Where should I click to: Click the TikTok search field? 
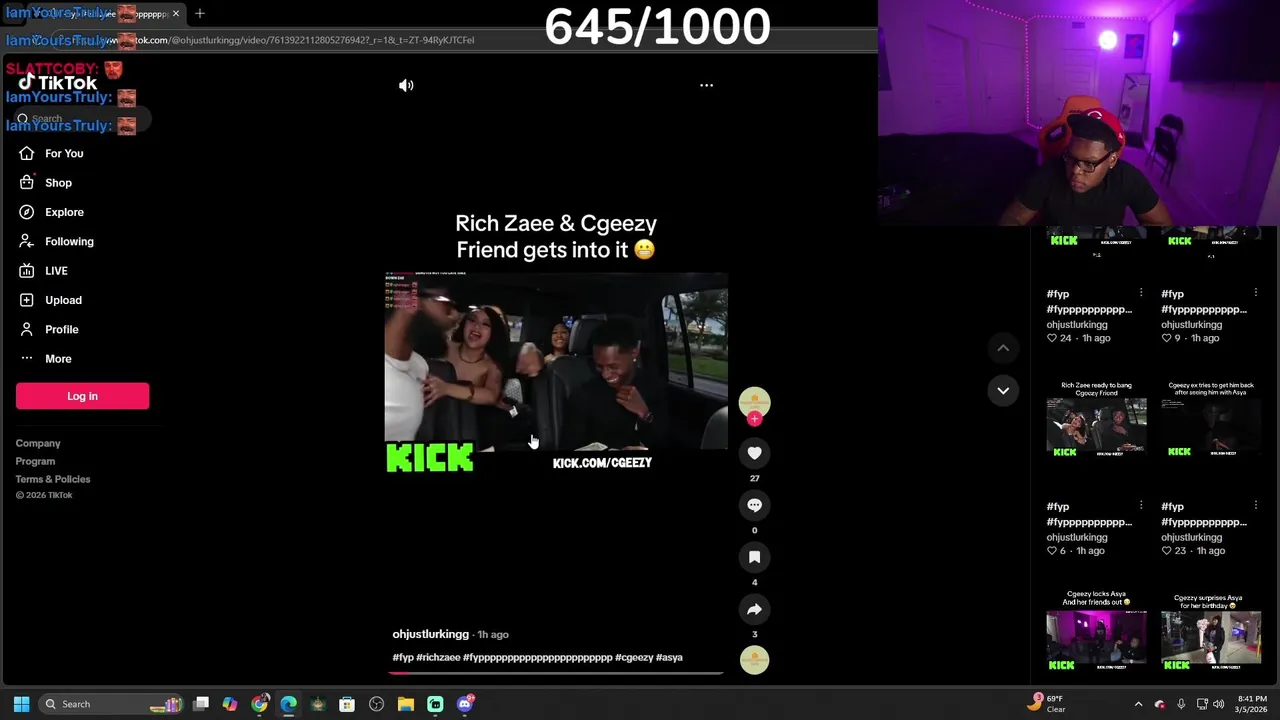point(82,119)
